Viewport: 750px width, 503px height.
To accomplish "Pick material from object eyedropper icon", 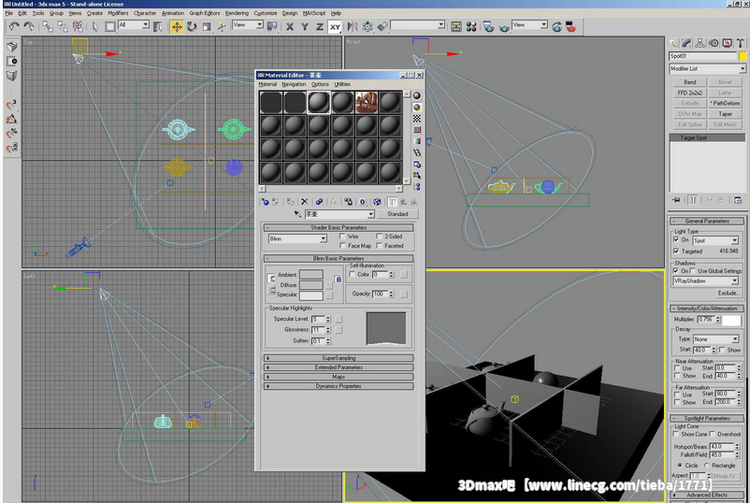I will [298, 214].
